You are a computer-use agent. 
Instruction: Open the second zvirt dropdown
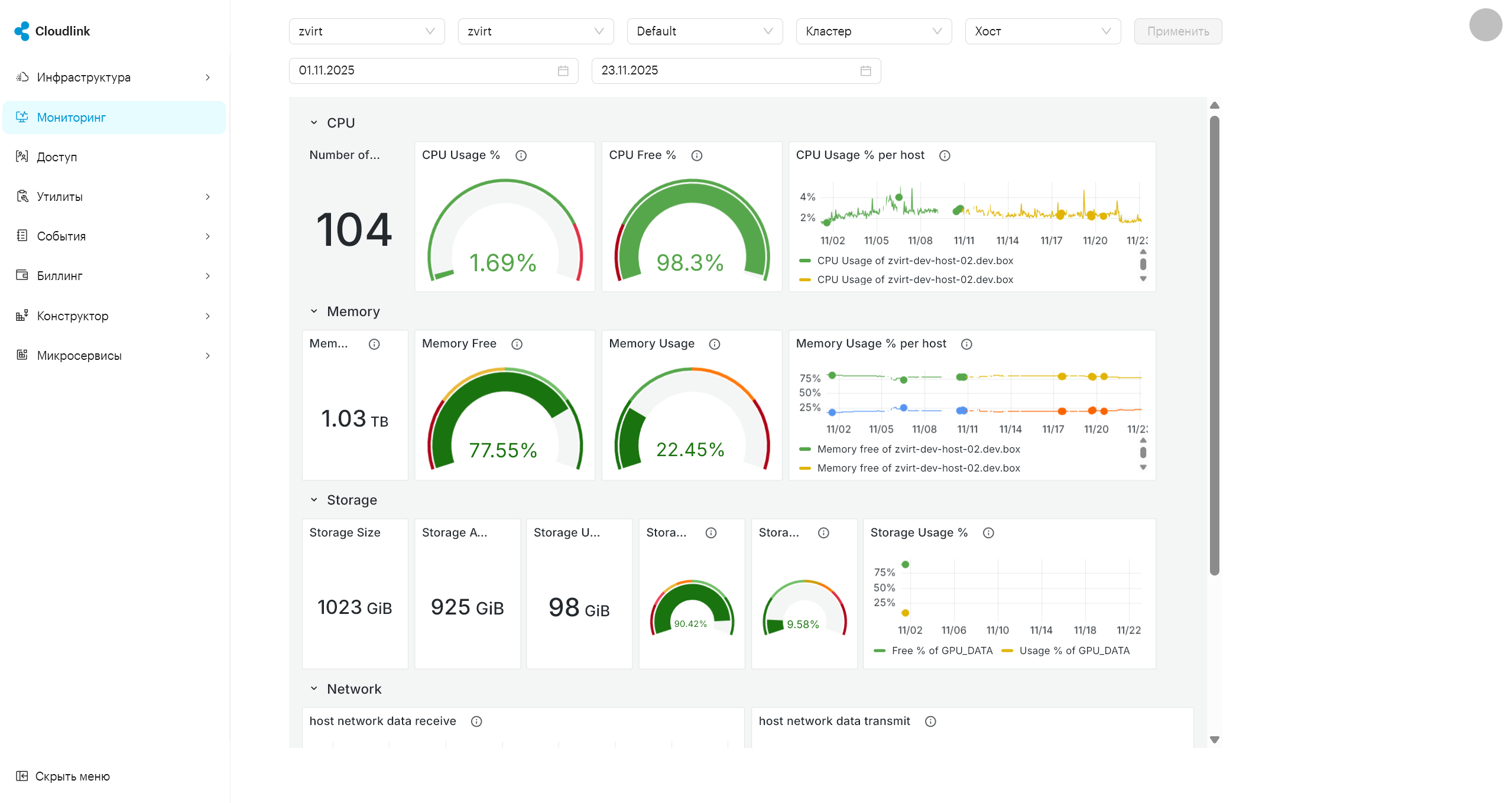coord(536,31)
